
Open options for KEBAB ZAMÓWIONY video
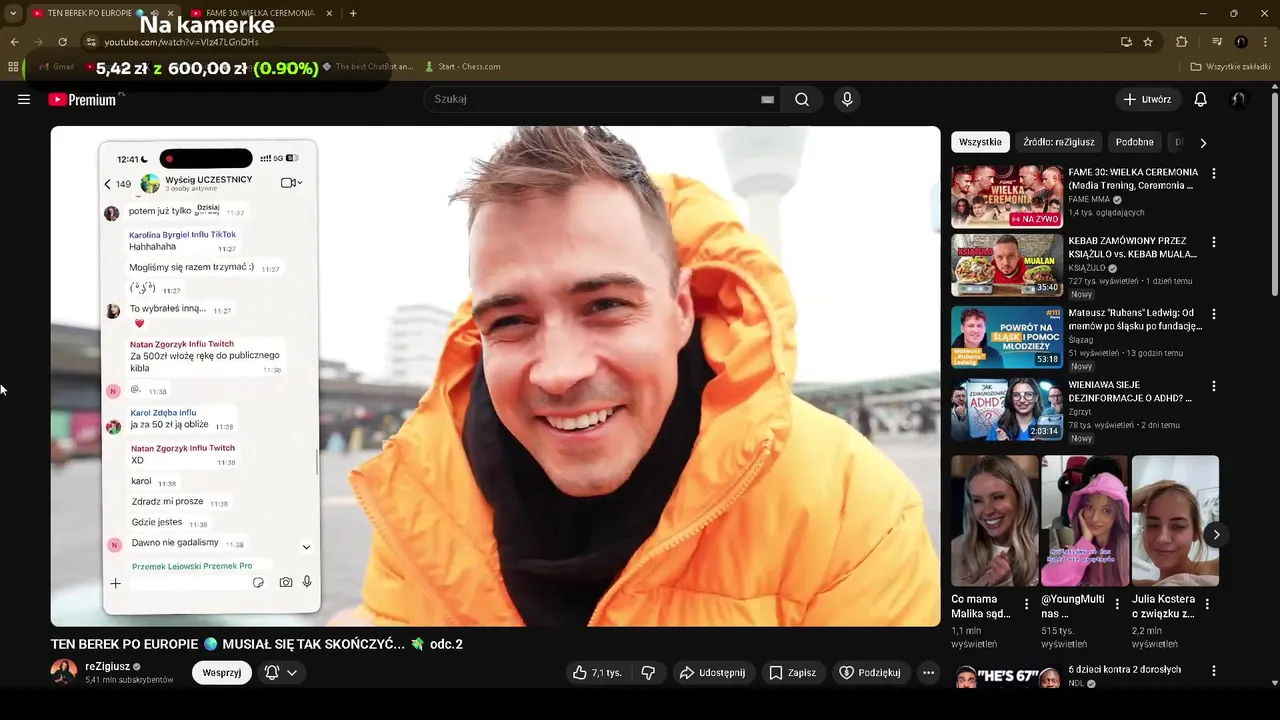[x=1214, y=242]
